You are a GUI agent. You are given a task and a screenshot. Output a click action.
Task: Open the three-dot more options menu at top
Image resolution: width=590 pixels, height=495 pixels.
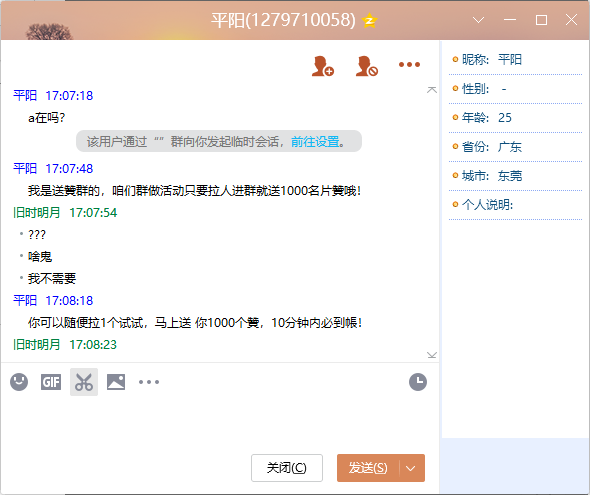pyautogui.click(x=409, y=65)
